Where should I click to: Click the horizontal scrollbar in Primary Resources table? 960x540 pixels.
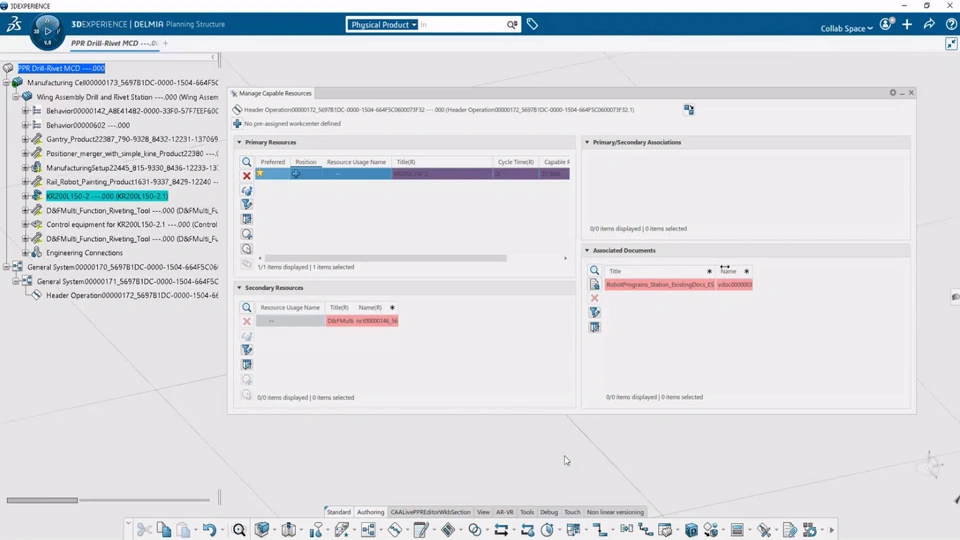pos(386,258)
